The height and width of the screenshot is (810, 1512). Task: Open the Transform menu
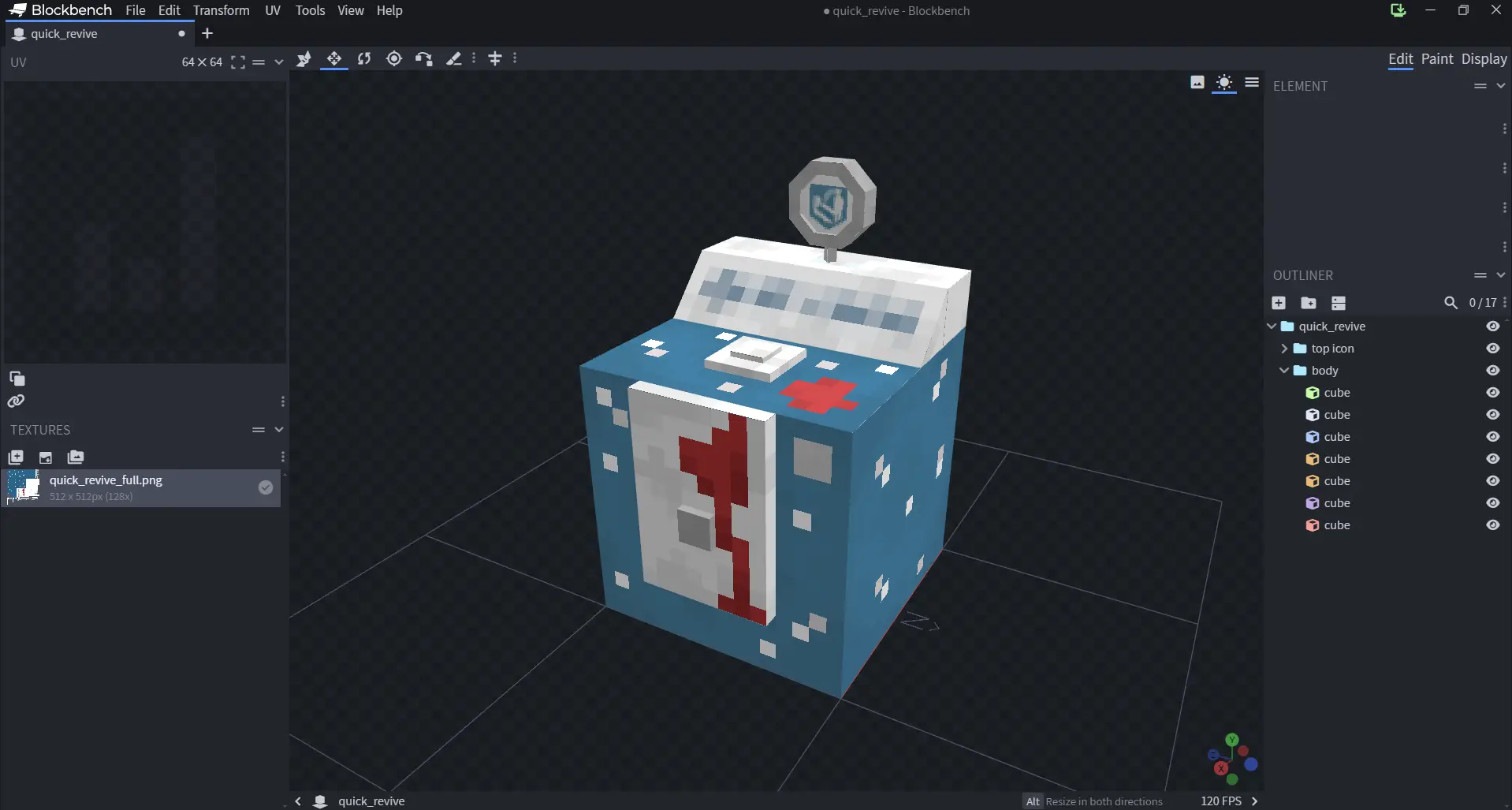(220, 10)
